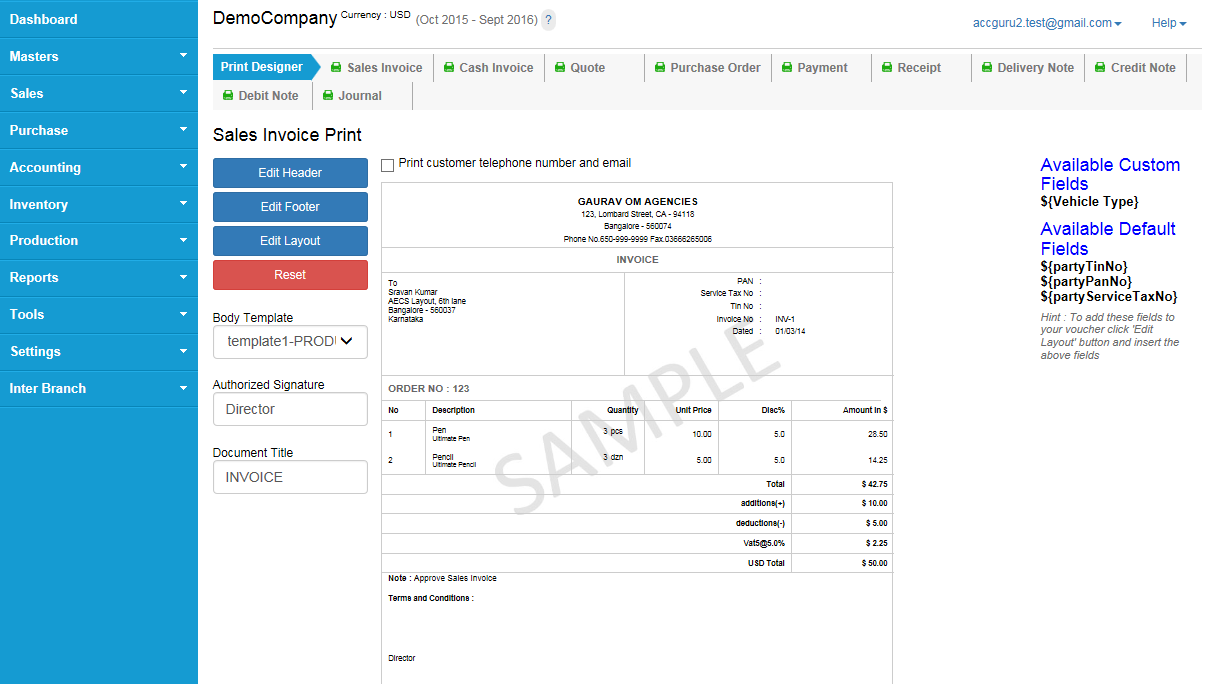Image resolution: width=1212 pixels, height=684 pixels.
Task: Click the printer icon beside Payment
Action: [x=787, y=68]
